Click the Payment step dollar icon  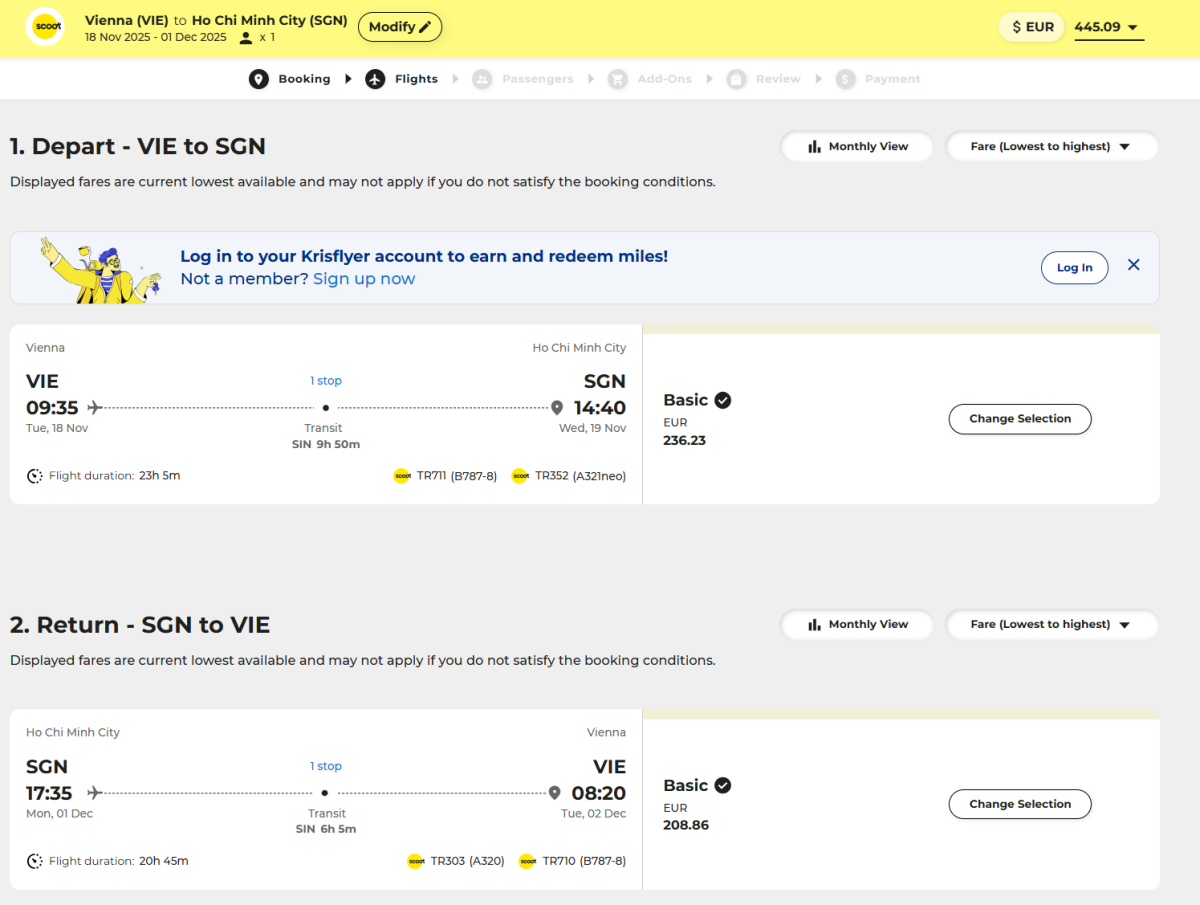[845, 79]
